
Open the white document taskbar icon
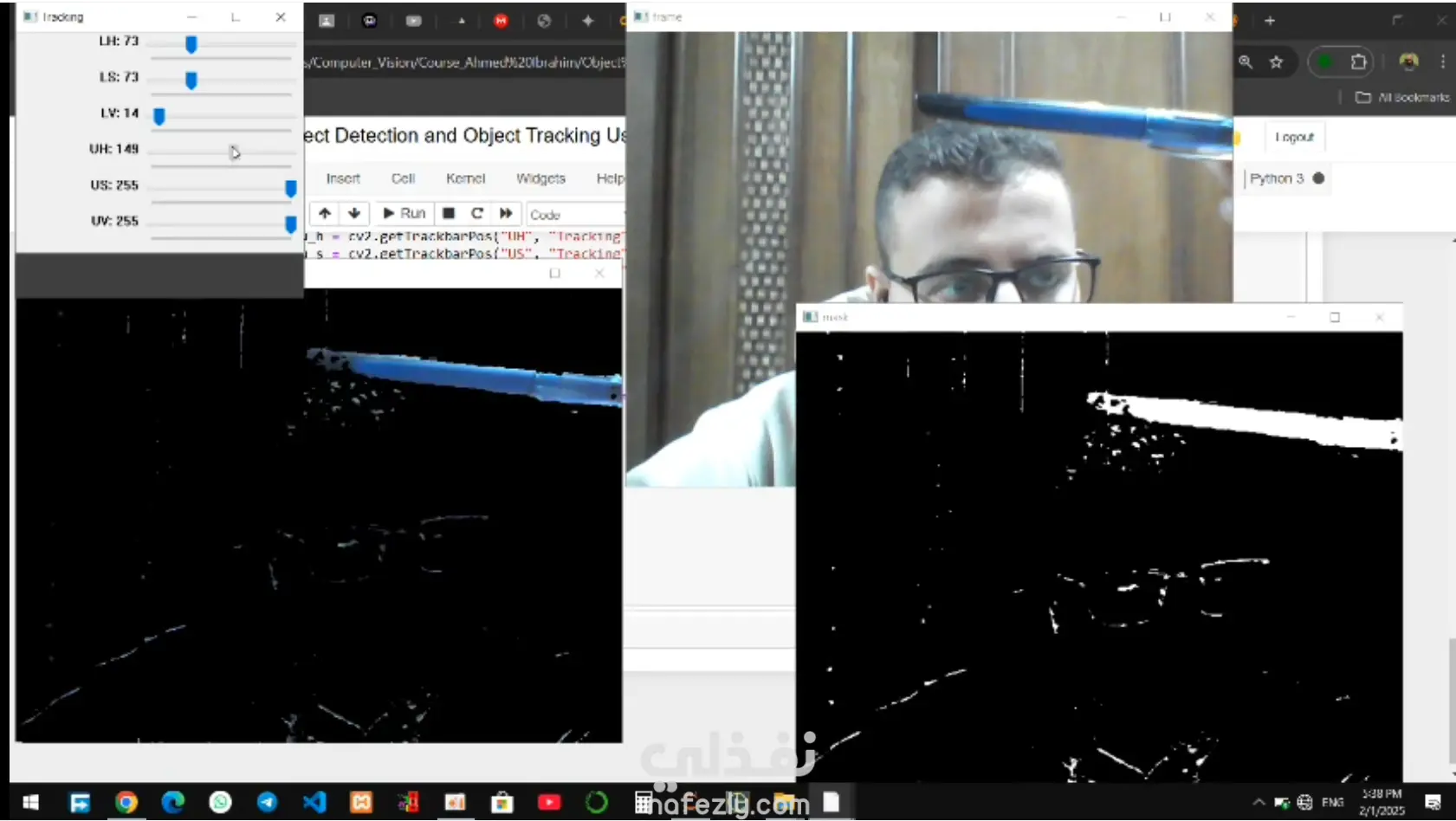click(x=832, y=803)
